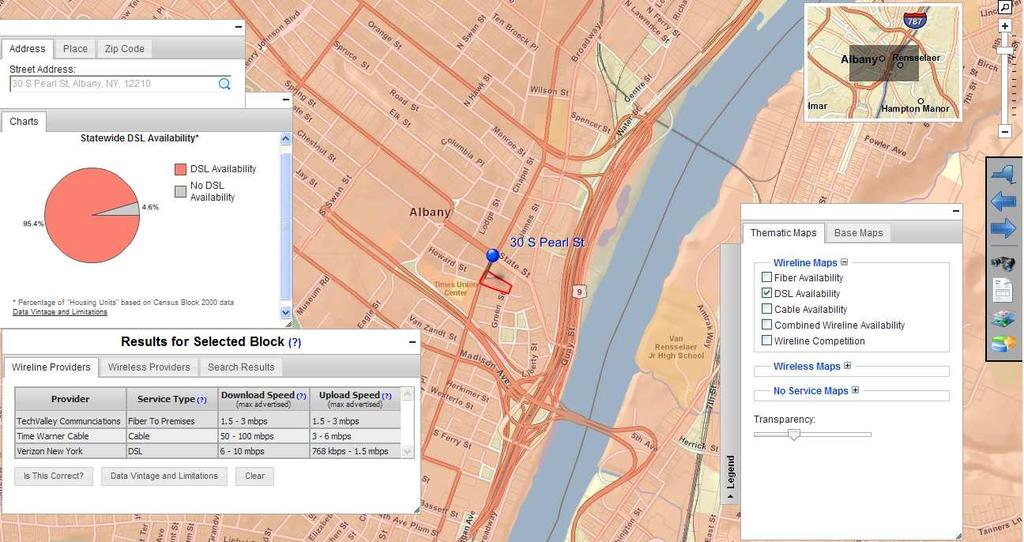
Task: Open the charts and data icon
Action: tap(1003, 343)
